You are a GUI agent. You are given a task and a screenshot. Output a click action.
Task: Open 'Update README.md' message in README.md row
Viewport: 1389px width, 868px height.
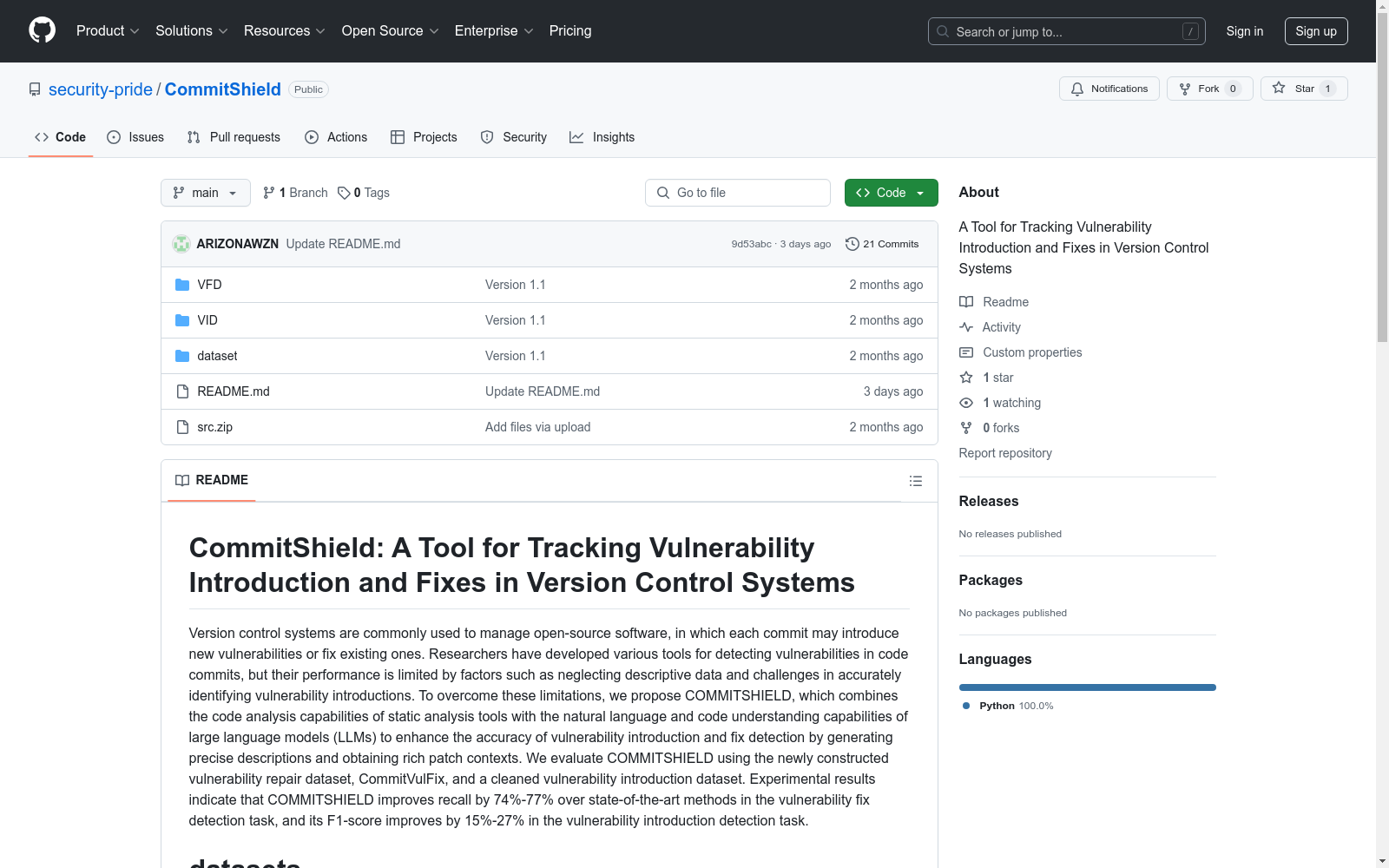pos(543,391)
